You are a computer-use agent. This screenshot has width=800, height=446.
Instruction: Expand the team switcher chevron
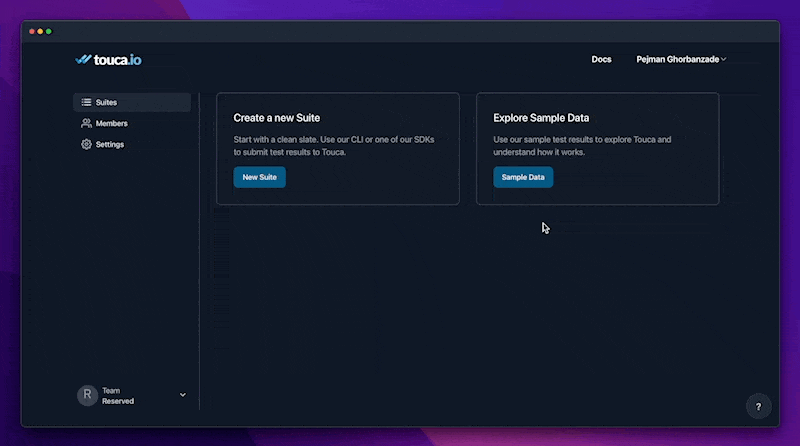183,395
